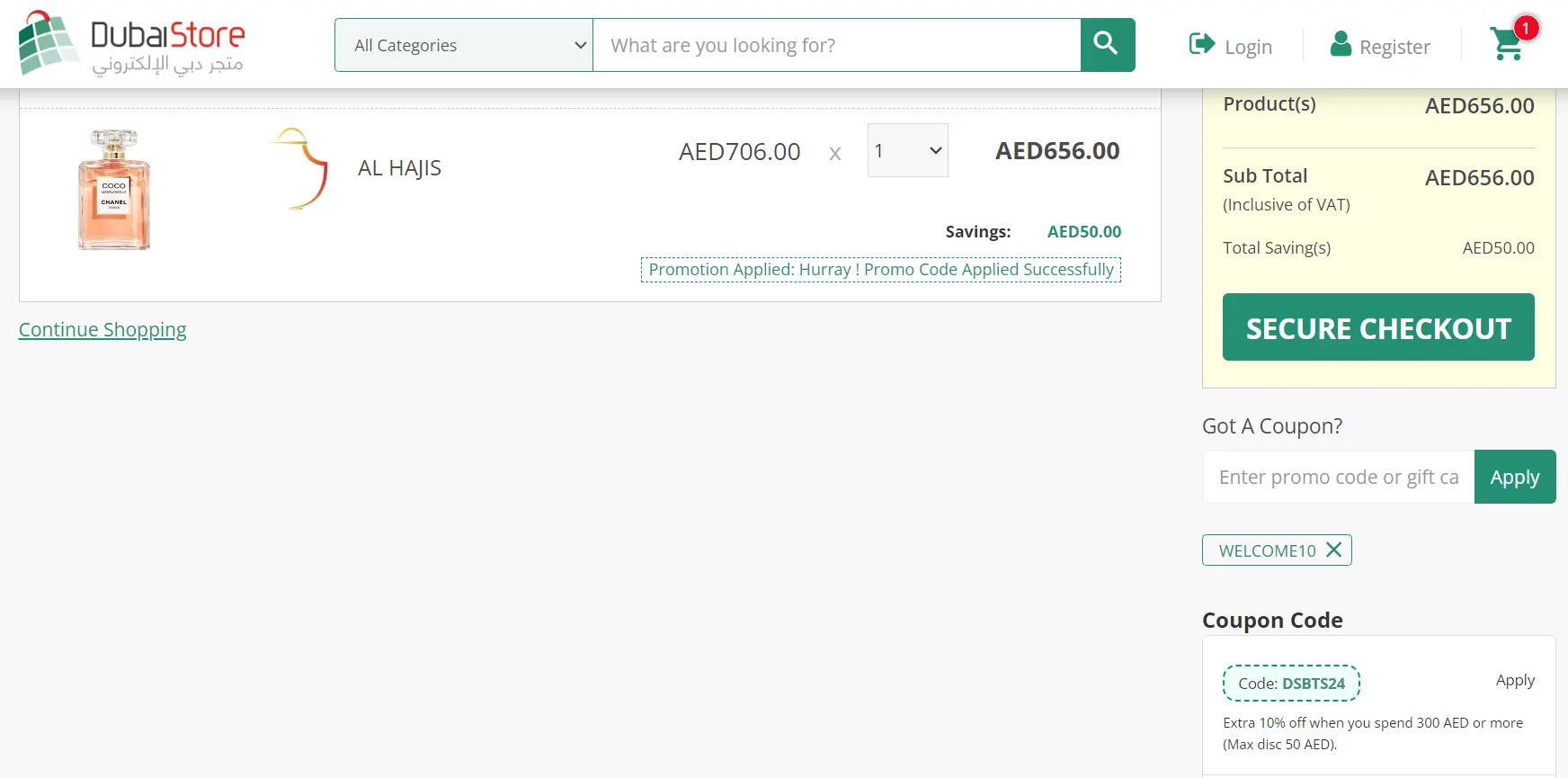Click the Extra 10% off coupon description
The width and height of the screenshot is (1568, 778).
(x=1373, y=733)
